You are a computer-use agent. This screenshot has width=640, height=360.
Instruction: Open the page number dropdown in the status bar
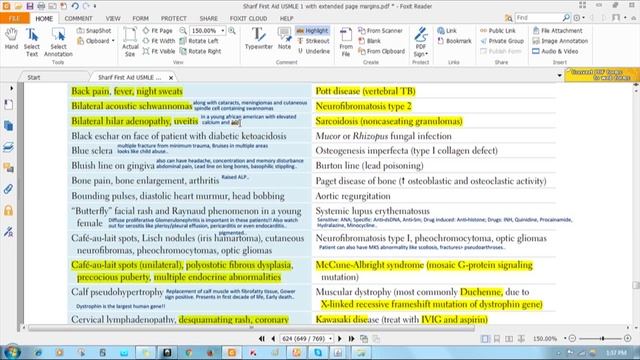(330, 339)
